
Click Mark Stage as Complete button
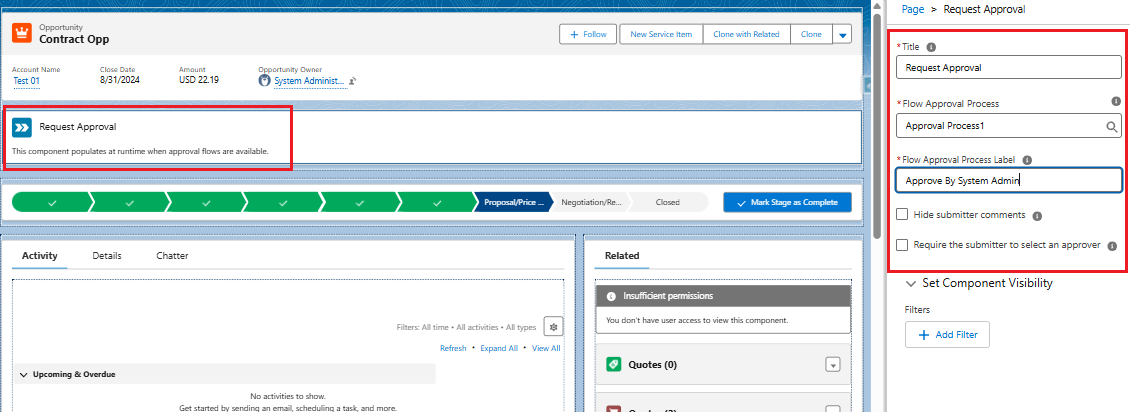click(x=787, y=202)
